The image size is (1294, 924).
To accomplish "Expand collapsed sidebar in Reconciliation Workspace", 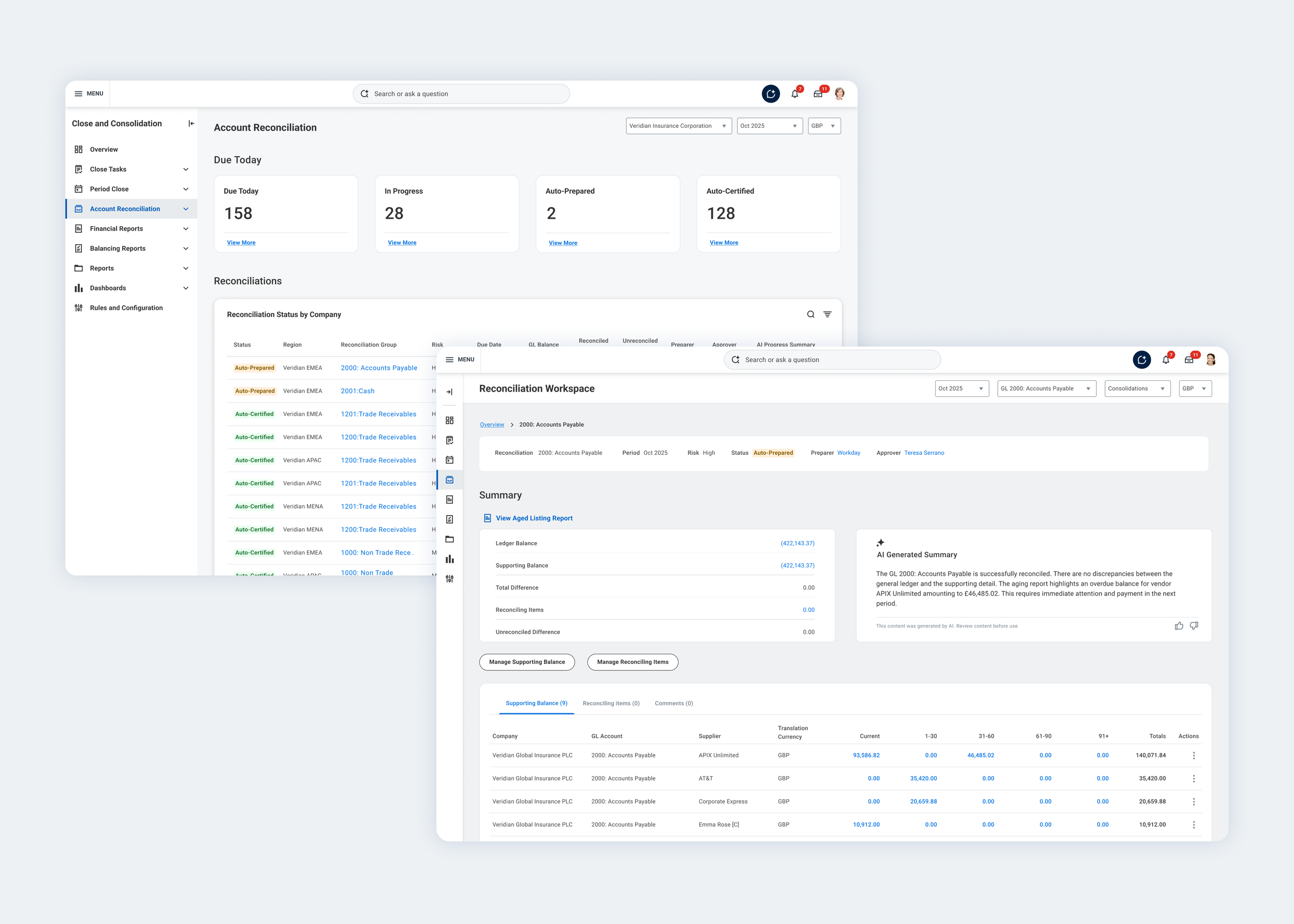I will coord(449,392).
